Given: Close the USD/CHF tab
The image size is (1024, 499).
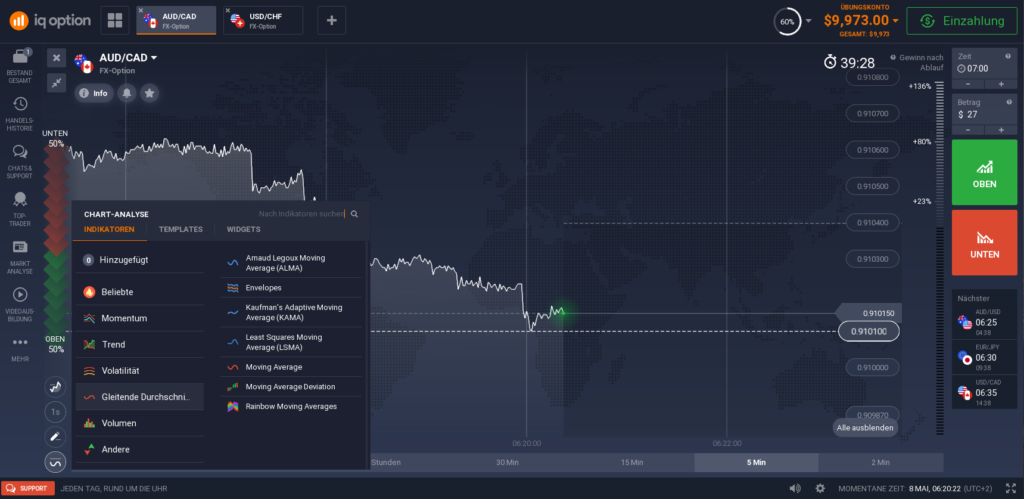Looking at the screenshot, I should 227,10.
